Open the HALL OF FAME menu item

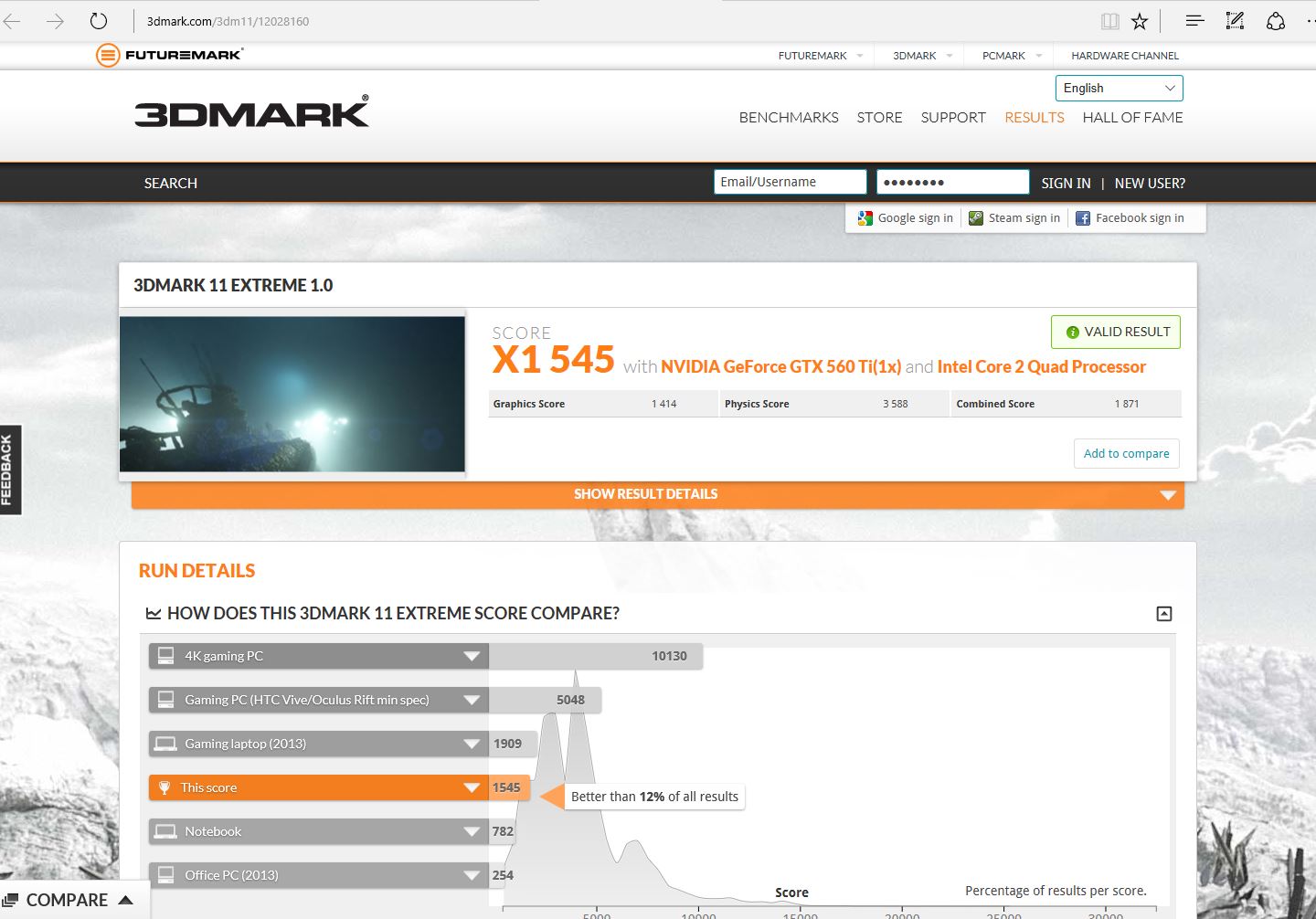tap(1132, 118)
